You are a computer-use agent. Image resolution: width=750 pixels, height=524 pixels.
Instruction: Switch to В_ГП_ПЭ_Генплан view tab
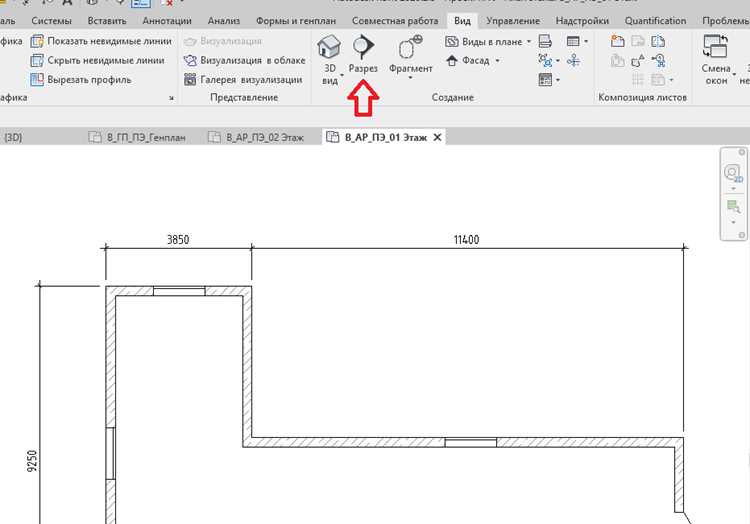click(x=138, y=138)
